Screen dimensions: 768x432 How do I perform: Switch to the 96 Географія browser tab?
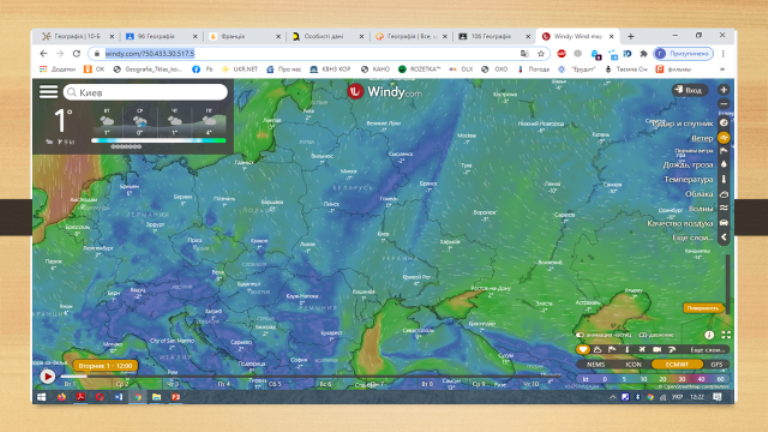tap(161, 36)
